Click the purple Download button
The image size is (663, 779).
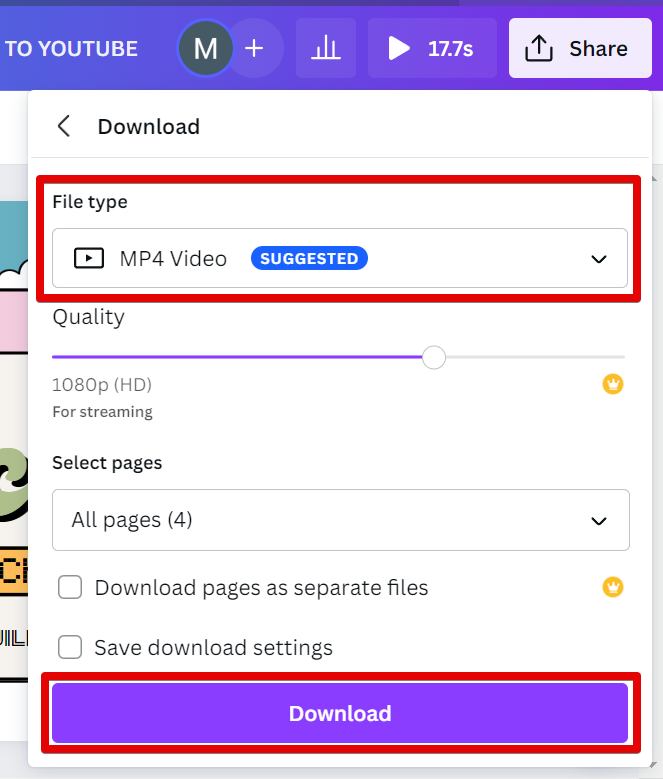click(340, 713)
